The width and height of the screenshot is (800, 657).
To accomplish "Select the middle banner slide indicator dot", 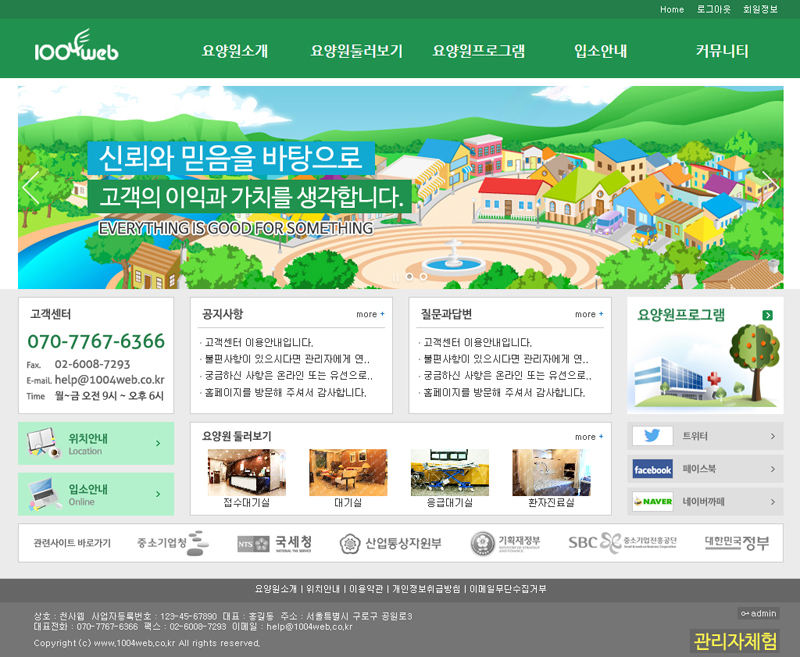I will pos(410,276).
